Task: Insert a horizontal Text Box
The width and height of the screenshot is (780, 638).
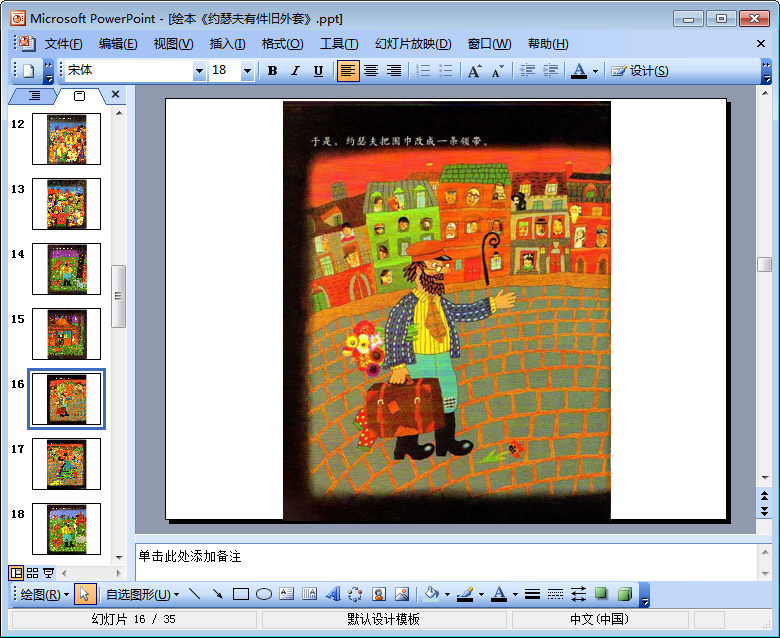Action: [287, 594]
